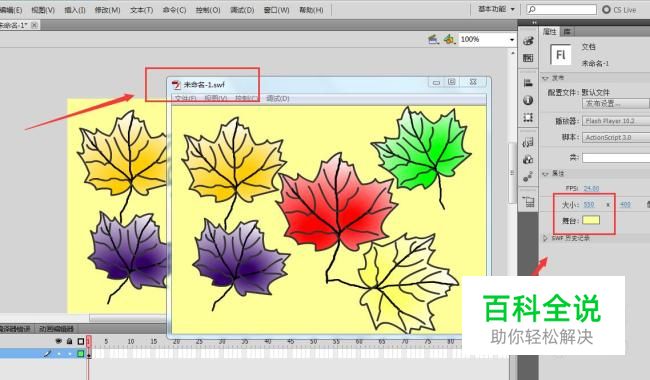Image resolution: width=650 pixels, height=380 pixels.
Task: Click the pencil icon on the timeline layer
Action: tap(47, 353)
